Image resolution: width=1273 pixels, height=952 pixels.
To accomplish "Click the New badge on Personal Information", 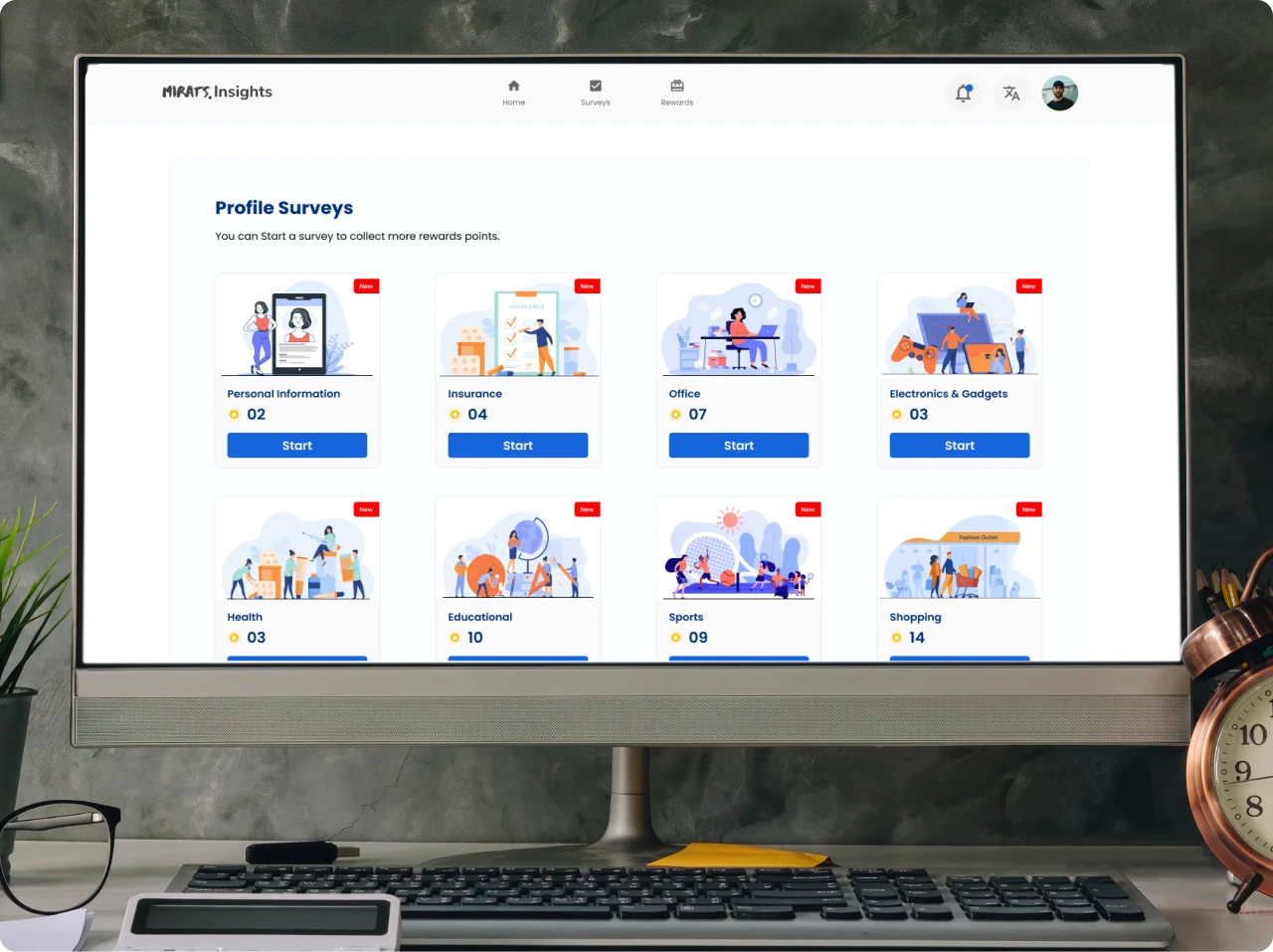I will tap(366, 286).
